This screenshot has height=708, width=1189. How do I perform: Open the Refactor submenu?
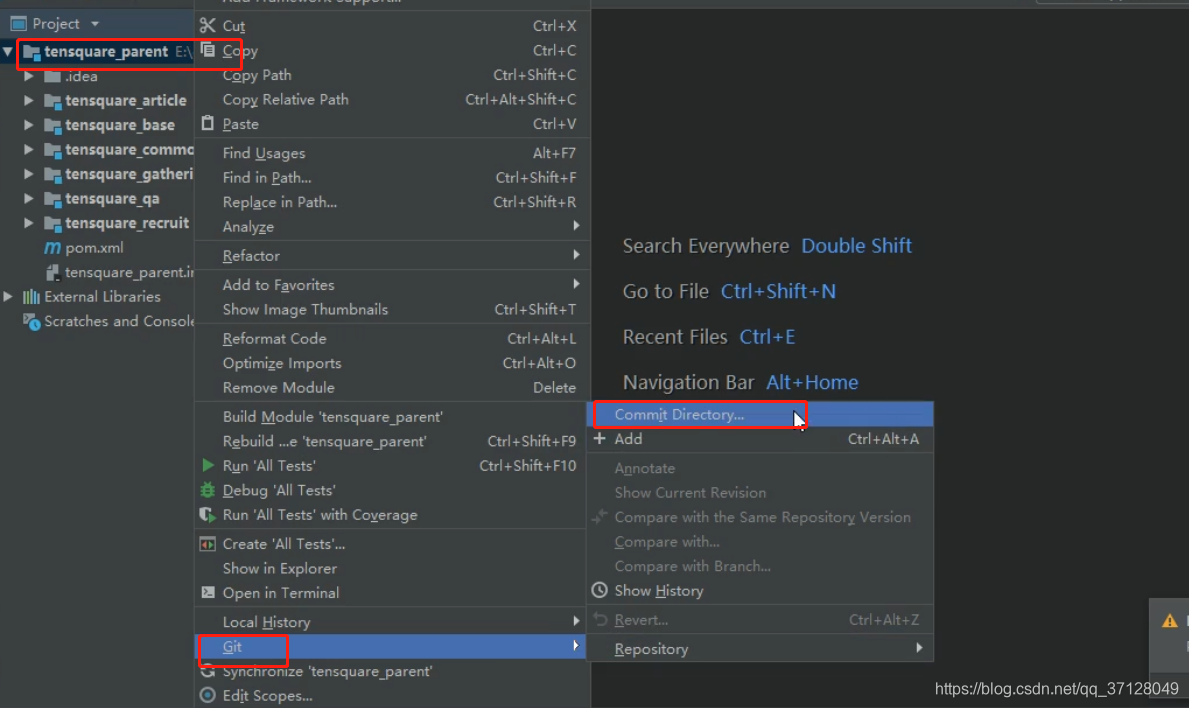[x=391, y=255]
